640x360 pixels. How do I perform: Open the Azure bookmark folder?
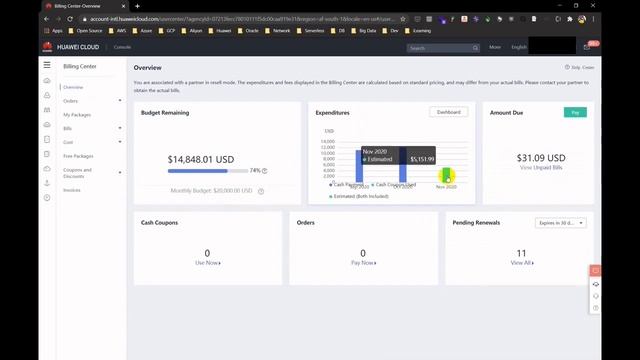click(142, 31)
